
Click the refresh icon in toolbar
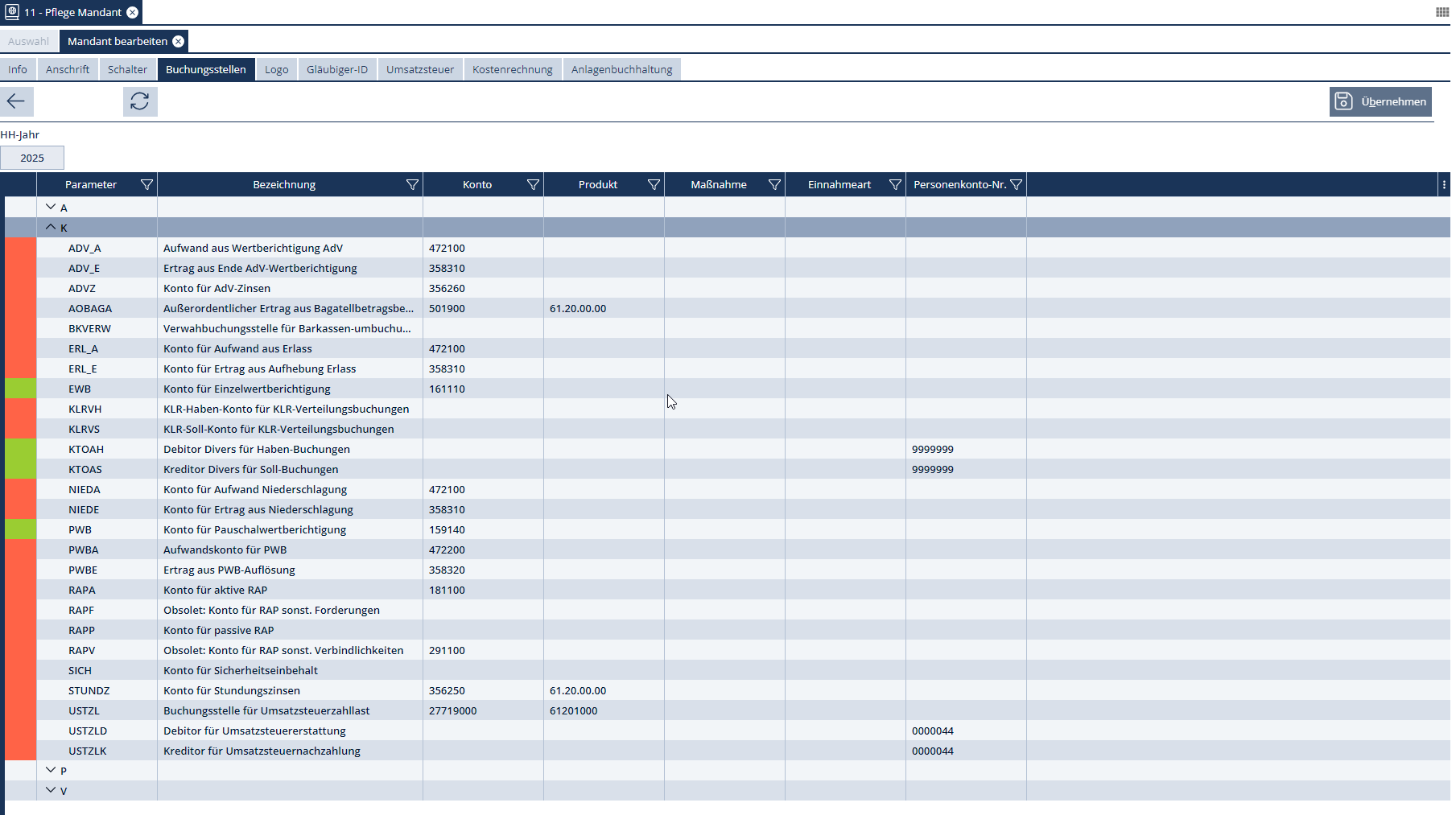click(x=140, y=101)
